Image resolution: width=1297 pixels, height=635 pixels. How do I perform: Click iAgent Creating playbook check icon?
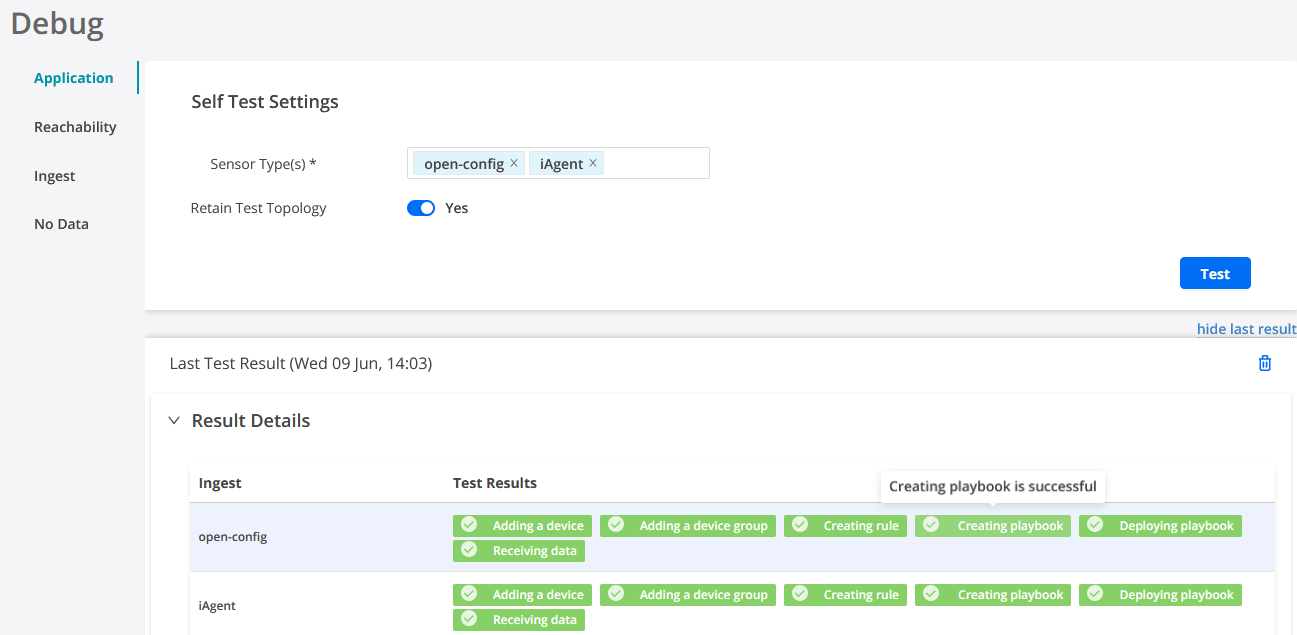point(931,594)
